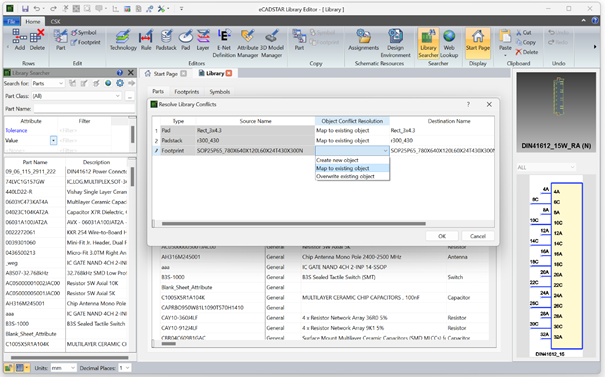Click the globe icon in Library Searcher

[x=108, y=83]
